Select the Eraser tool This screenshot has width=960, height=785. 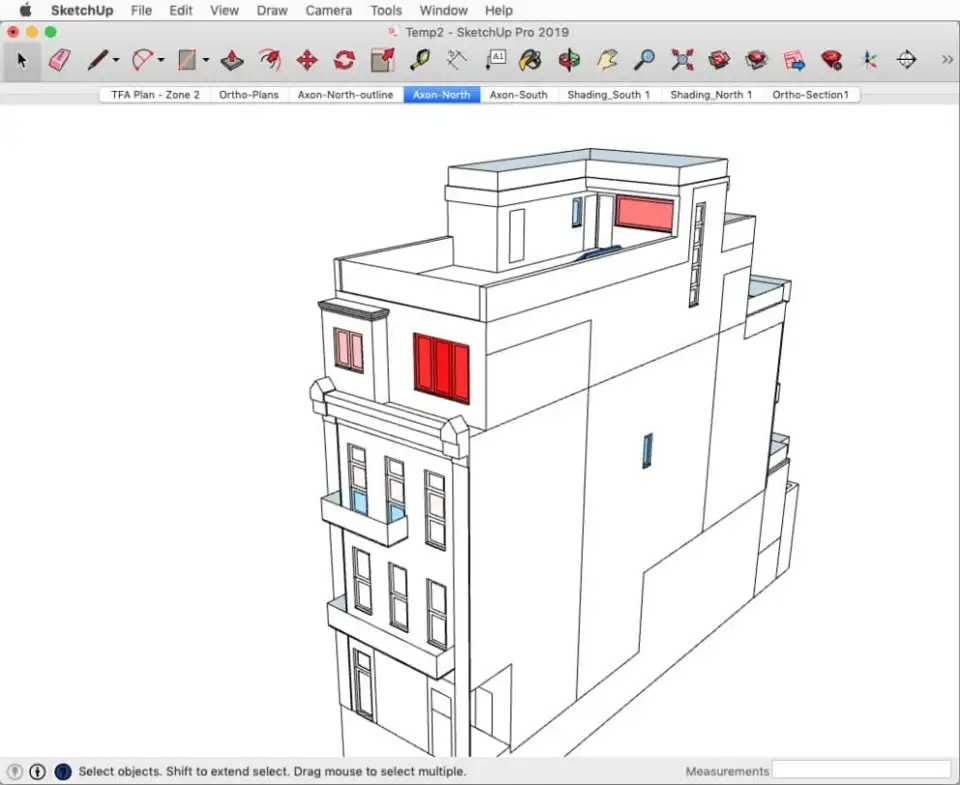[x=59, y=60]
